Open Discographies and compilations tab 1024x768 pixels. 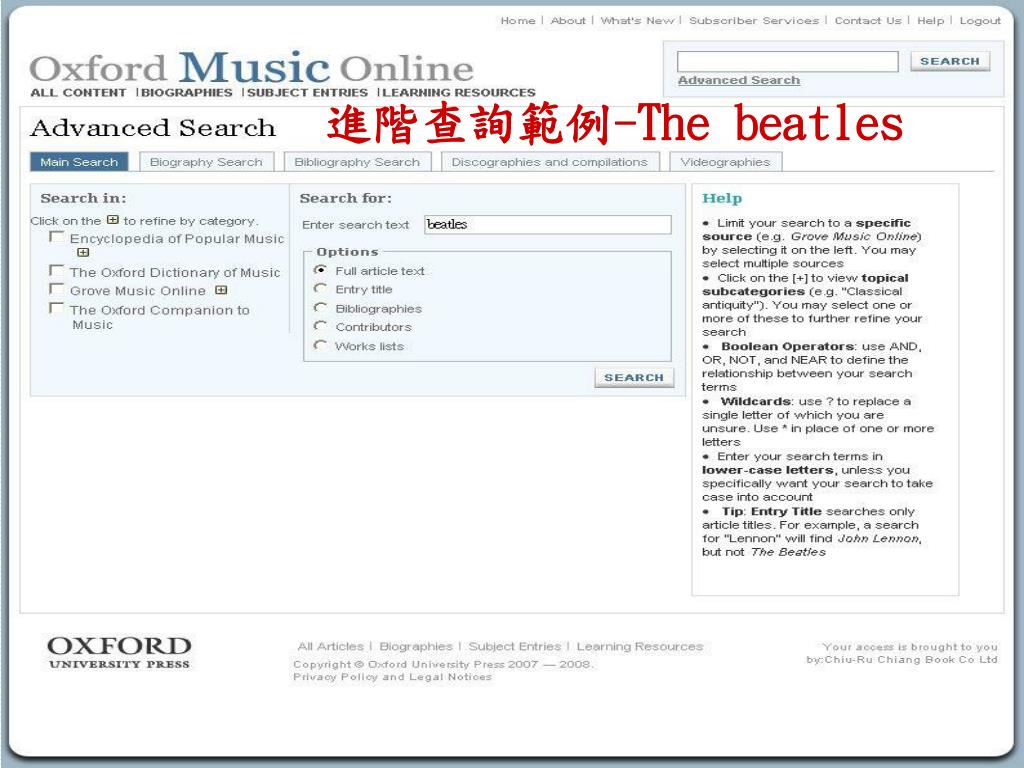(550, 162)
